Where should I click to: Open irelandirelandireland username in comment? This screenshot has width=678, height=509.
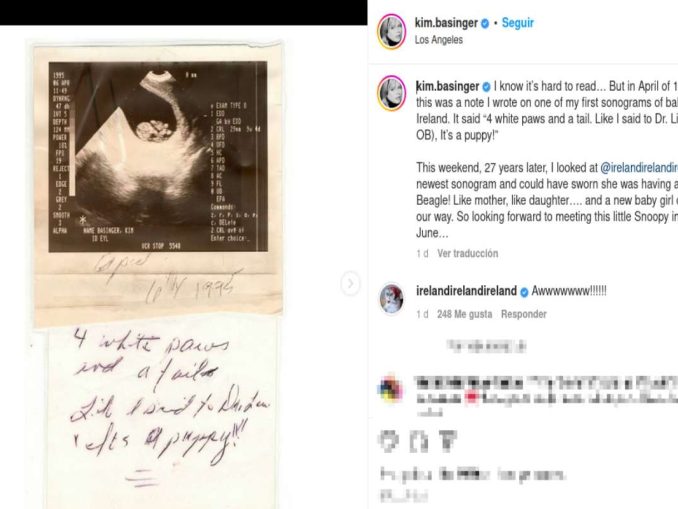[x=466, y=291]
